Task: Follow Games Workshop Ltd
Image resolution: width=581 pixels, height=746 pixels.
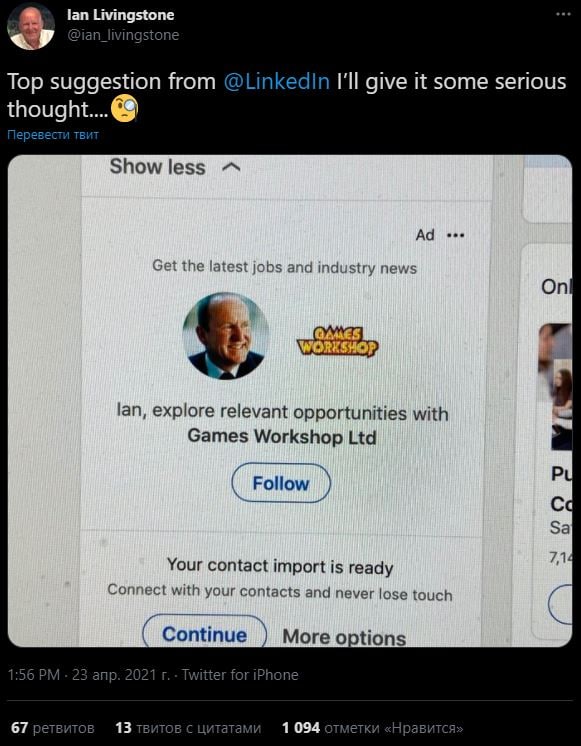Action: (281, 483)
